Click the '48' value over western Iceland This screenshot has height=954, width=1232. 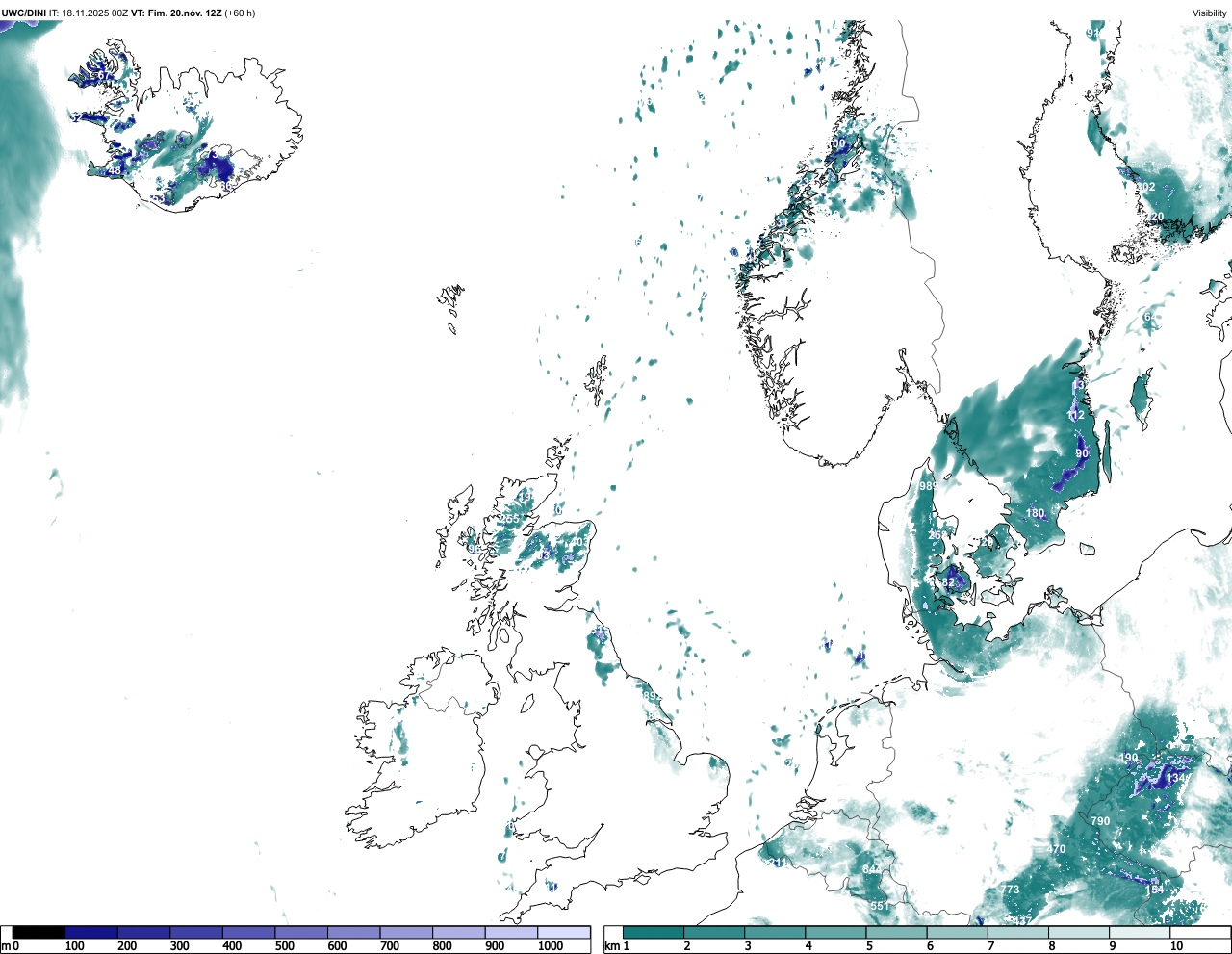click(115, 171)
